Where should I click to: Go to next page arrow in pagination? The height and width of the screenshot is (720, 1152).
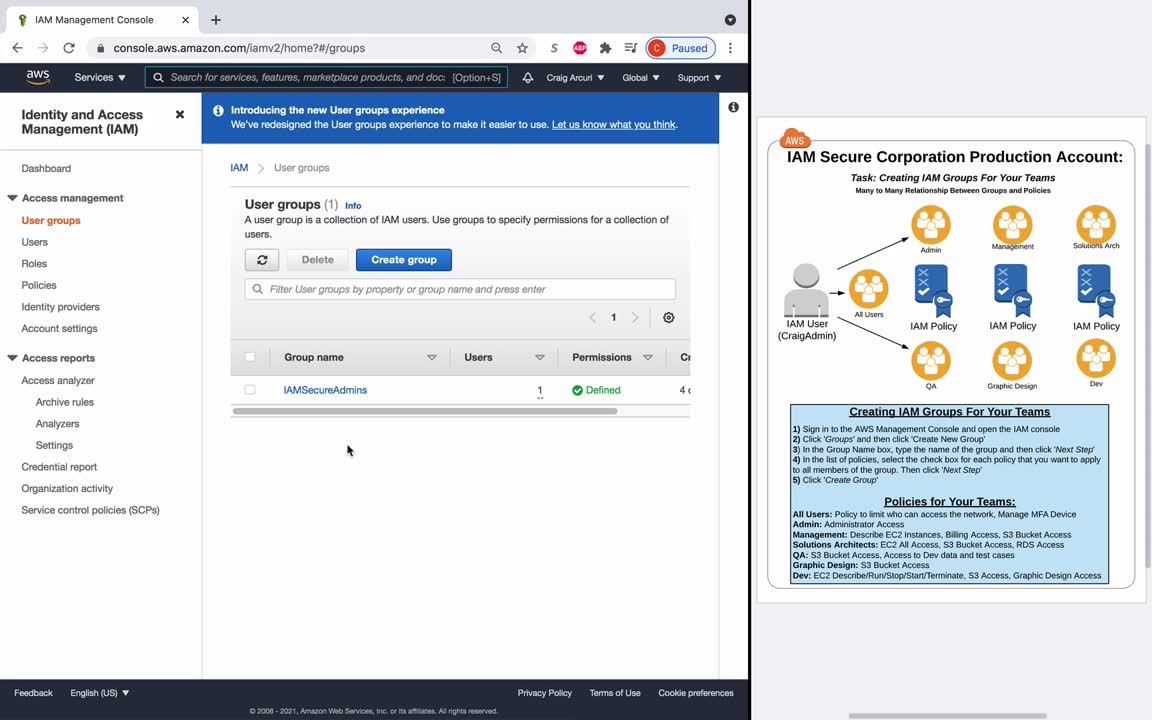[636, 317]
